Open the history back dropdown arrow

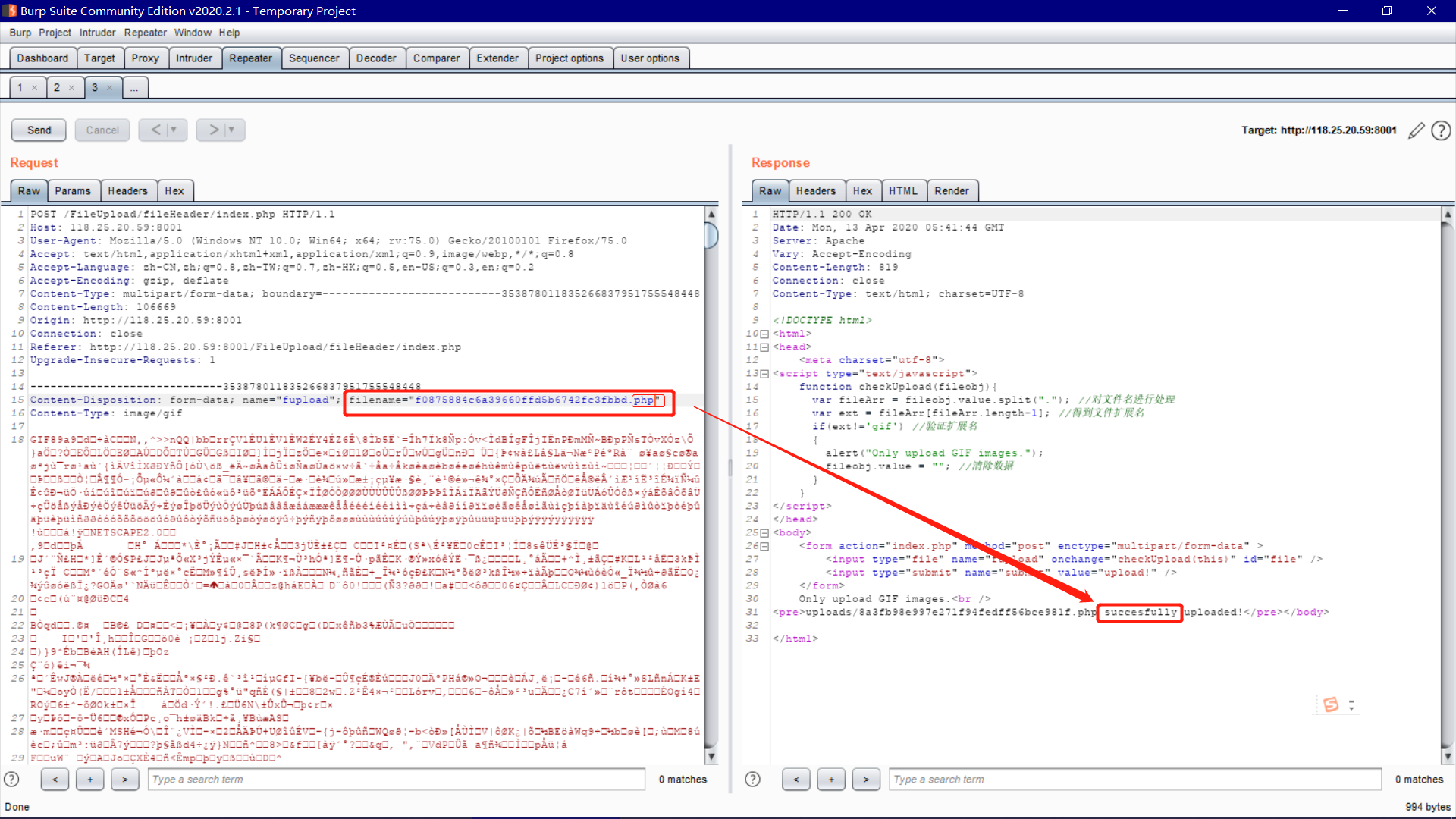point(174,130)
